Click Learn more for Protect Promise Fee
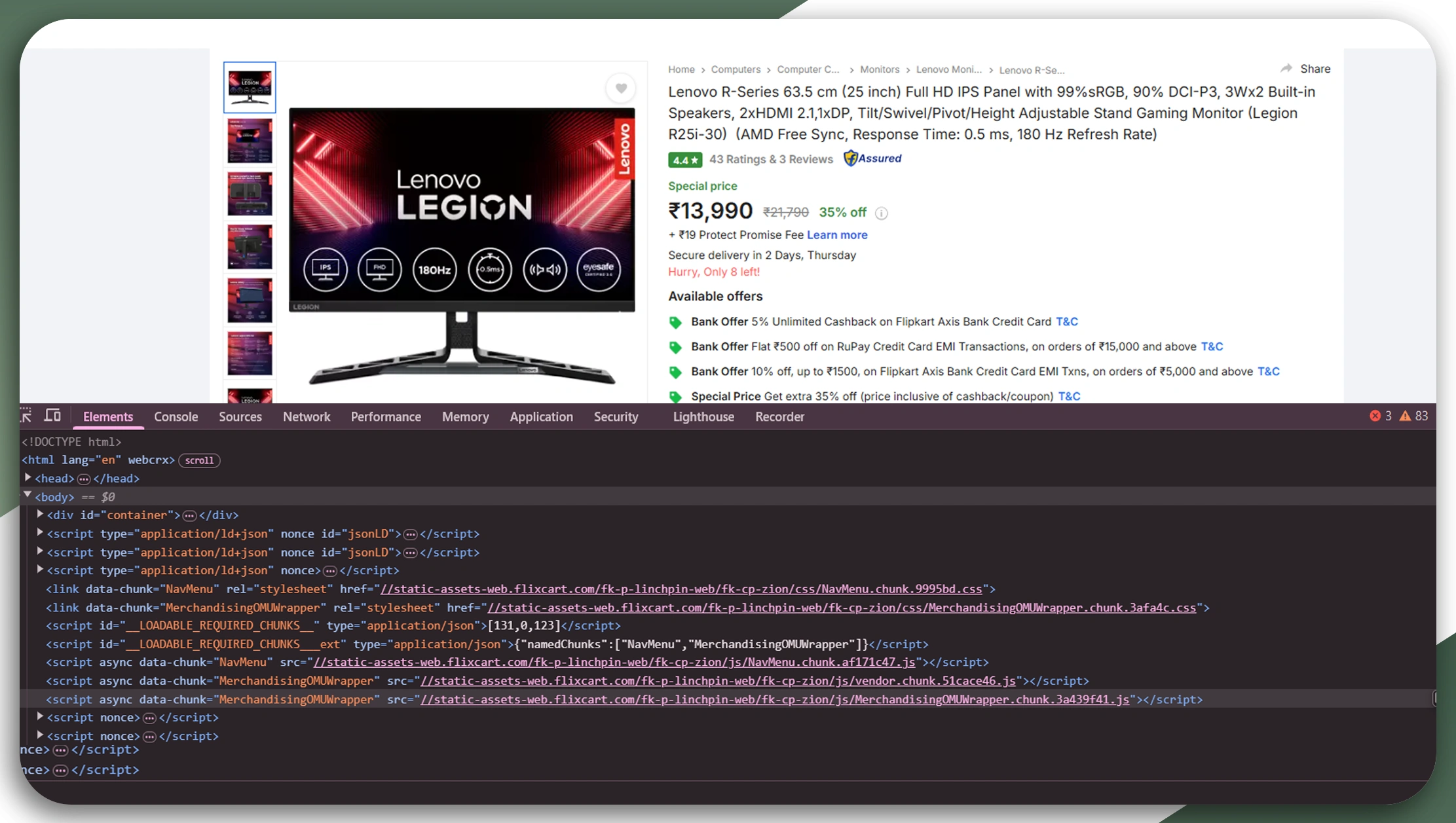The width and height of the screenshot is (1456, 823). [837, 235]
